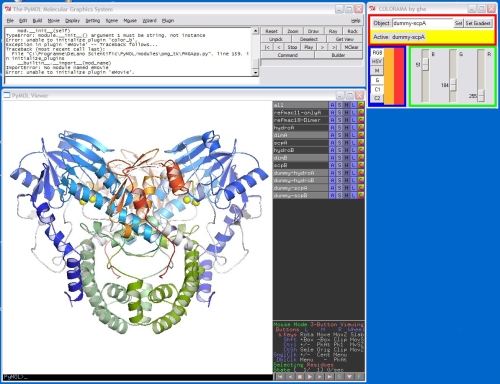Screen dimensions: 500x384
Task: Rewind to first frame in viewer controls
Action: tap(280, 377)
